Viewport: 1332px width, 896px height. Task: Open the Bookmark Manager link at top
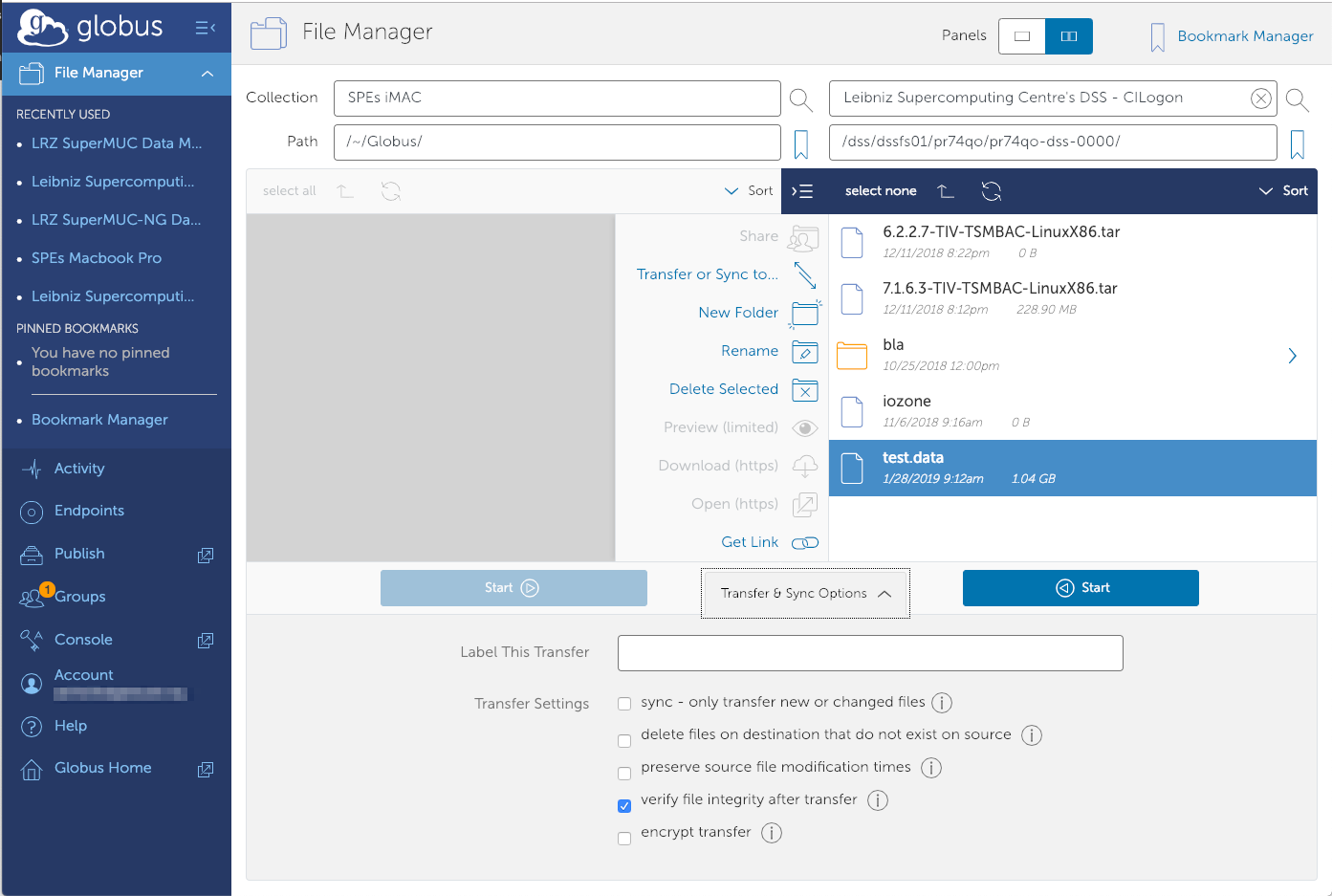click(1244, 36)
